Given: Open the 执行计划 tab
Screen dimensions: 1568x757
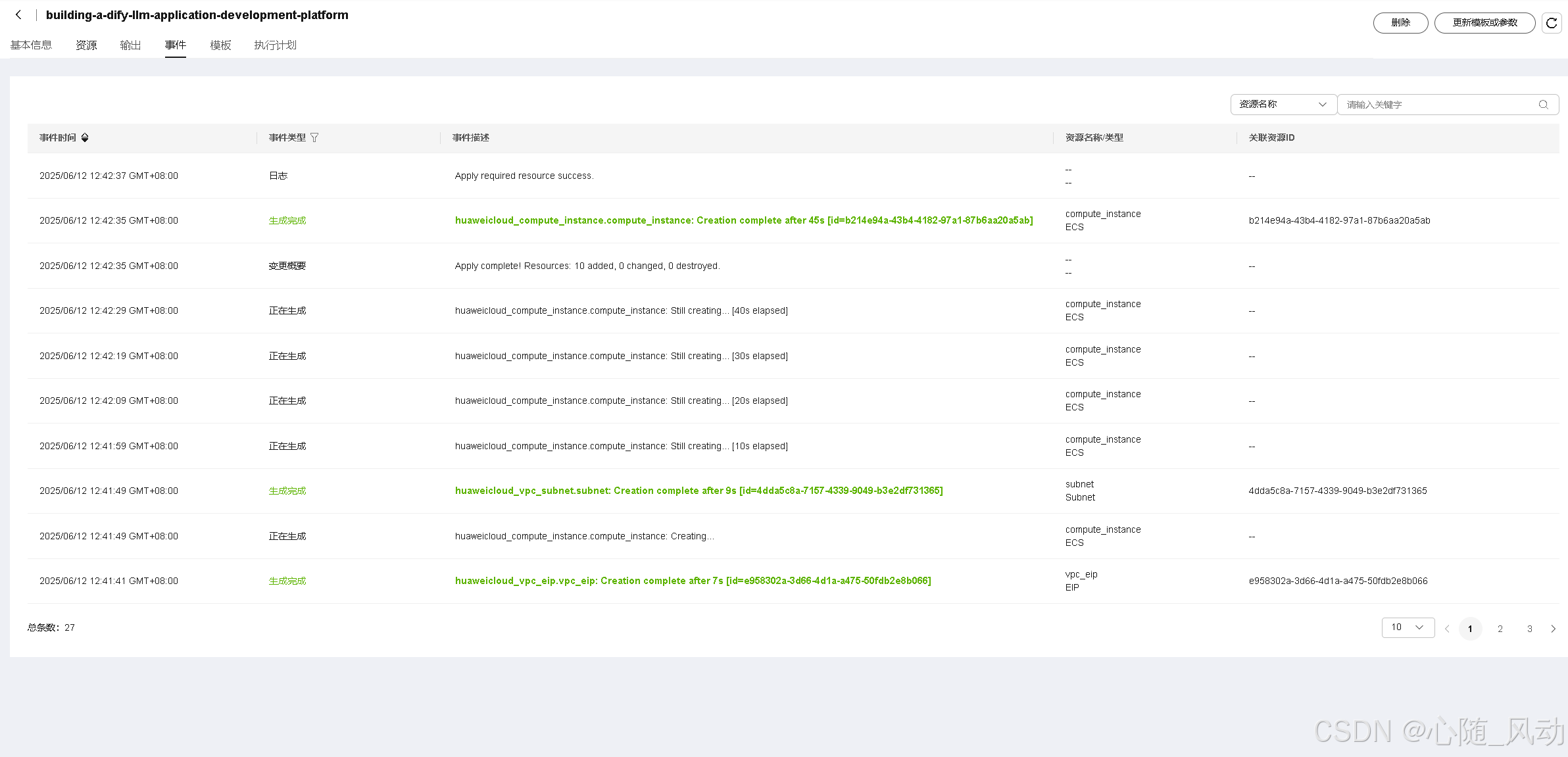Looking at the screenshot, I should (275, 45).
